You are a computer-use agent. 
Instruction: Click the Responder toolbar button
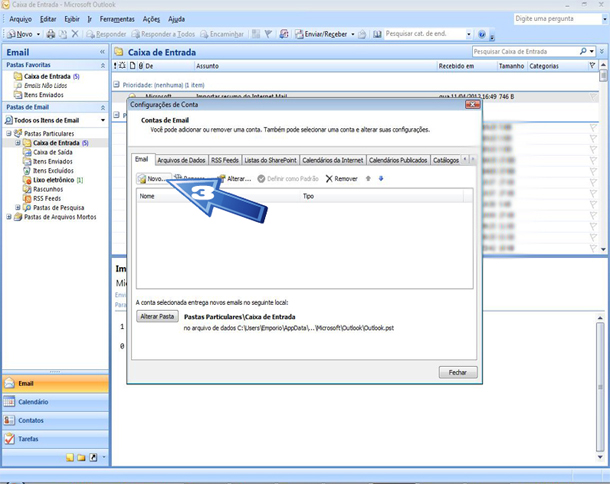pyautogui.click(x=106, y=34)
